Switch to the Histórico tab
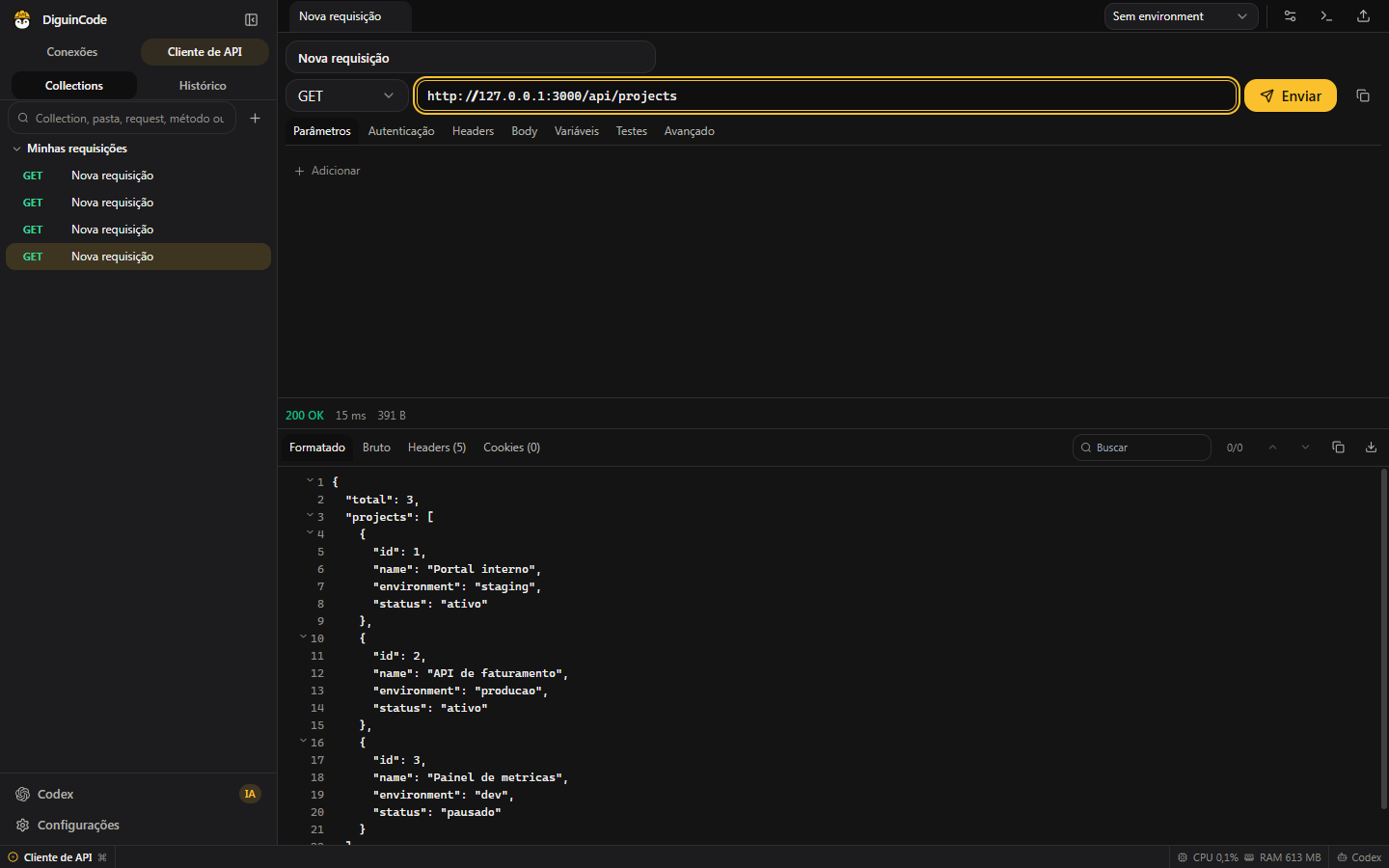Viewport: 1389px width, 868px height. (203, 86)
